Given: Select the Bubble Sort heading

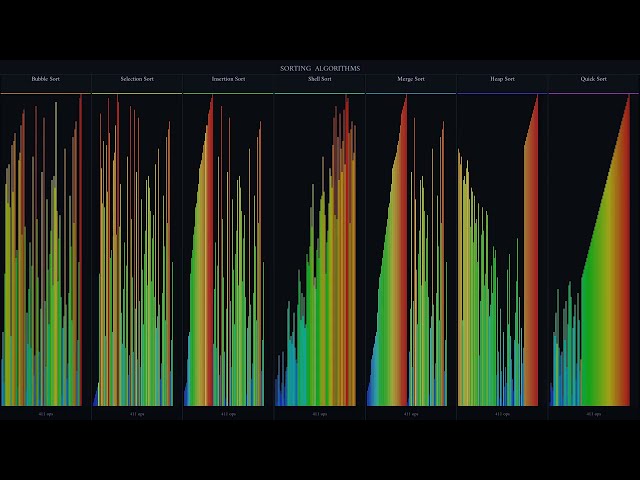Looking at the screenshot, I should [x=46, y=79].
